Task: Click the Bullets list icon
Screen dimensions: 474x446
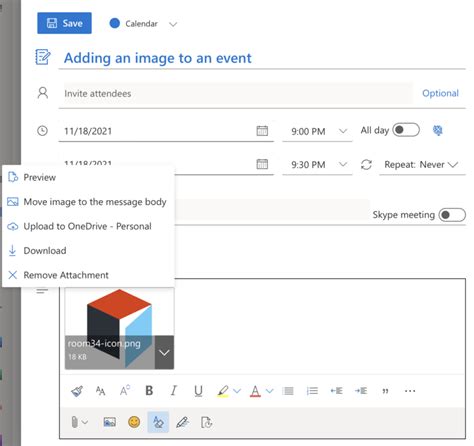Action: (288, 391)
